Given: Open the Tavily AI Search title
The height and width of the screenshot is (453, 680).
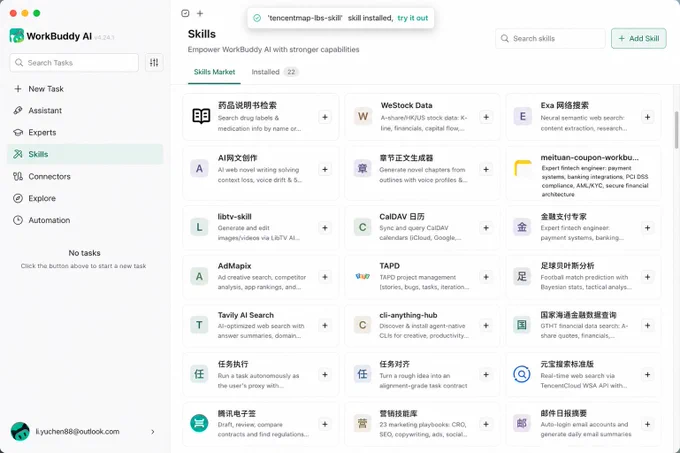Looking at the screenshot, I should click(245, 315).
